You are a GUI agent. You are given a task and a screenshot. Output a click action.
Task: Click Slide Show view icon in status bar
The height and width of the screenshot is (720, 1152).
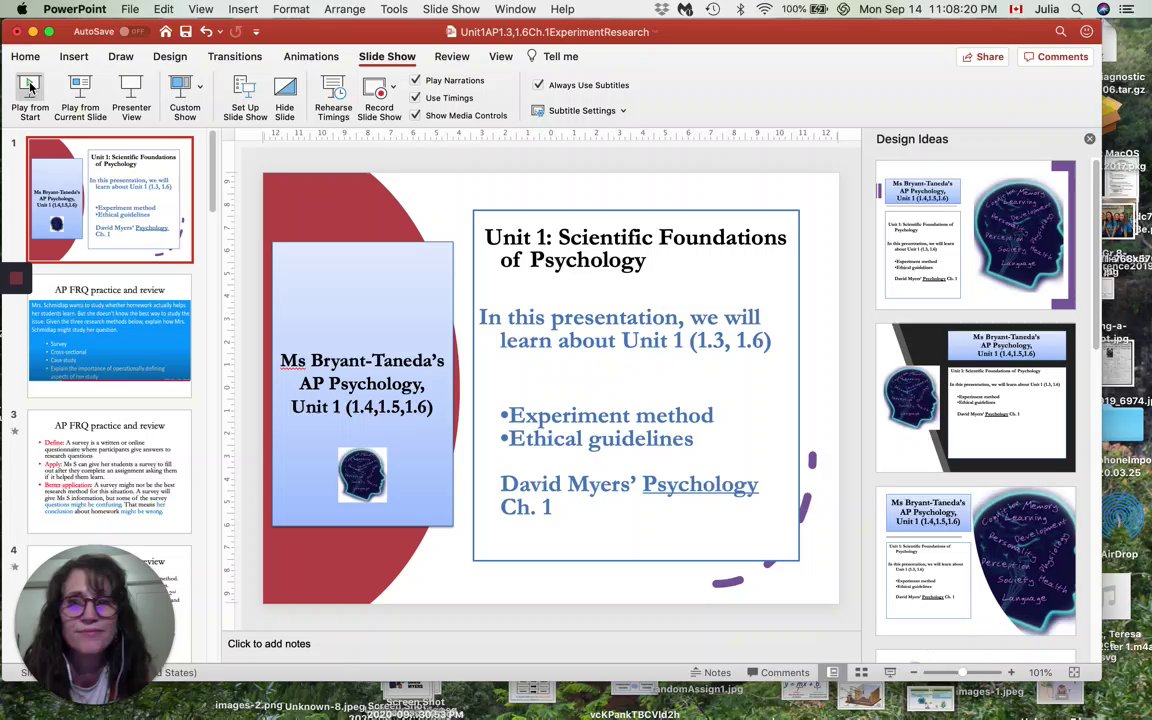(x=890, y=672)
